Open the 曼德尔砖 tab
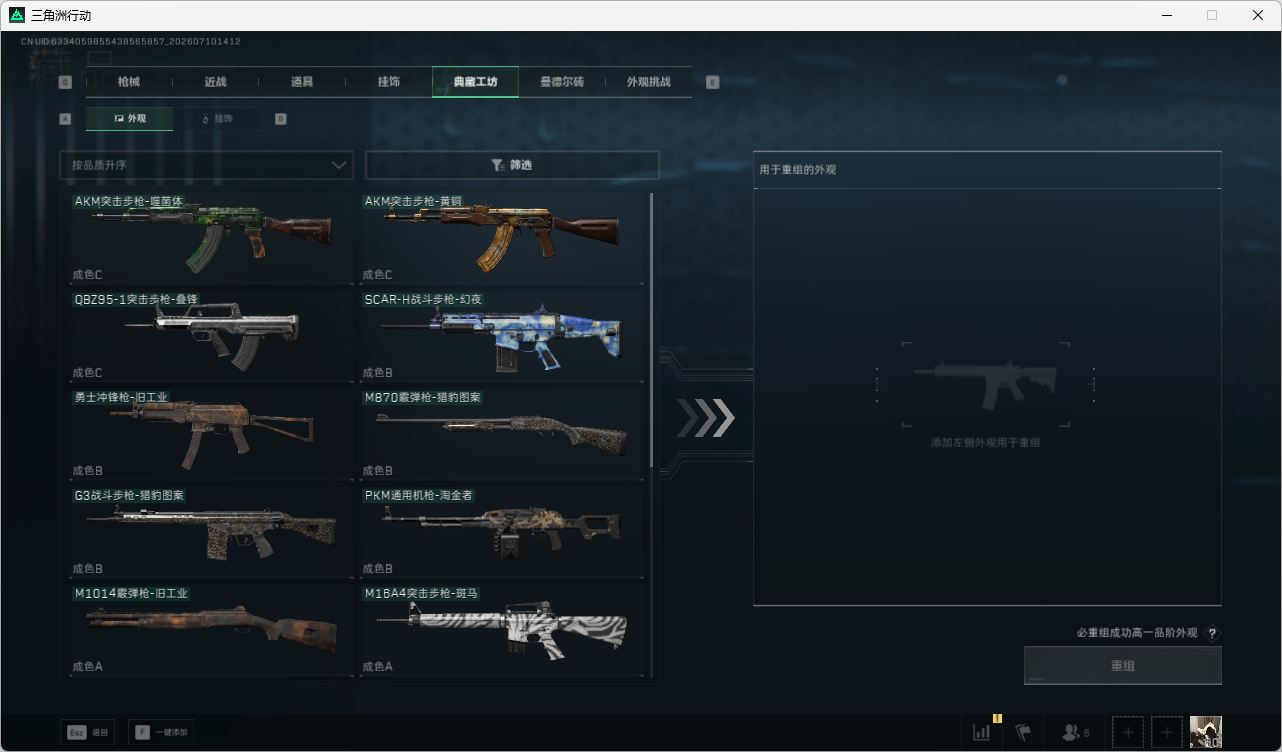 click(562, 82)
